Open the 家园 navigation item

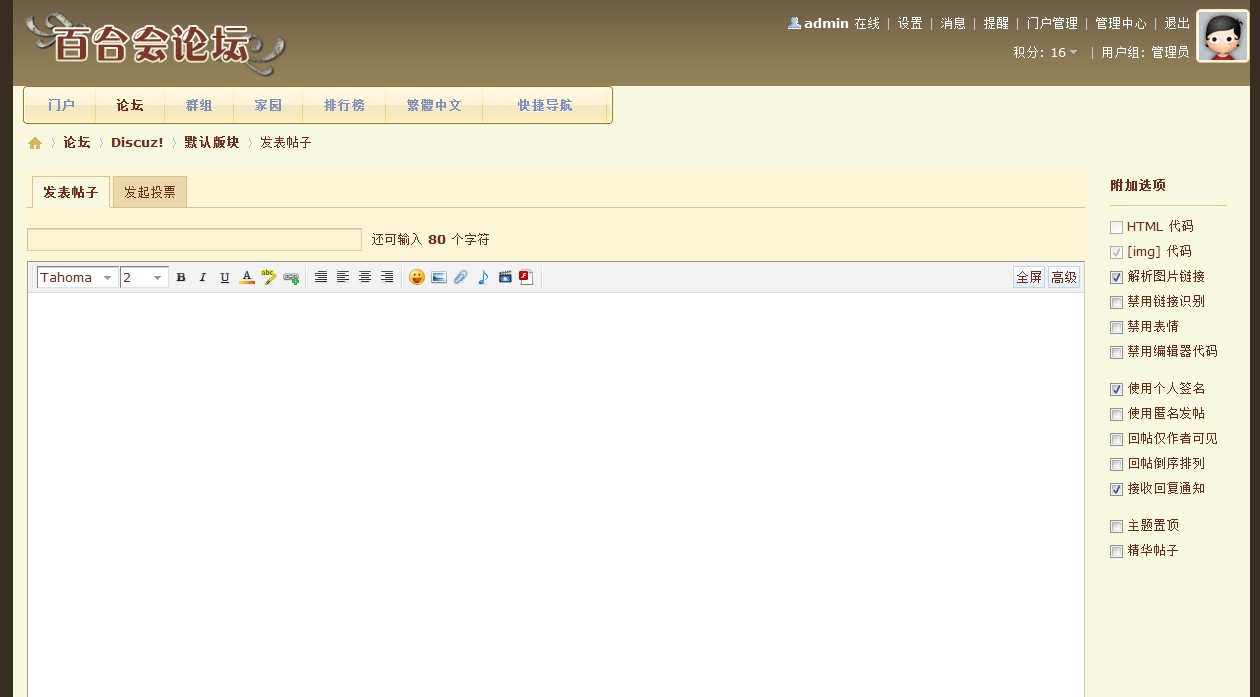tap(268, 105)
